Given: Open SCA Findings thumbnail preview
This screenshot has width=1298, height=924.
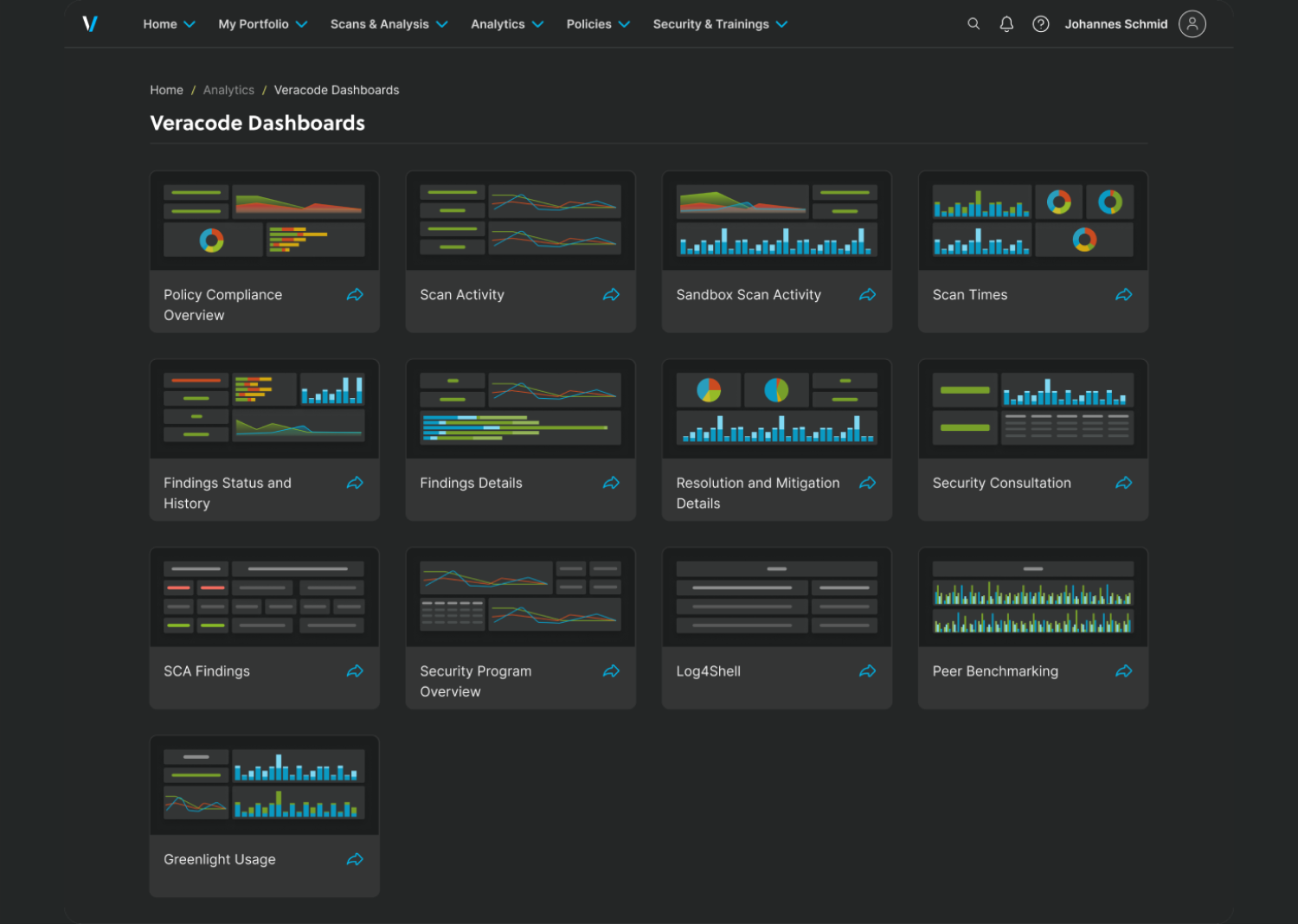Looking at the screenshot, I should point(265,597).
